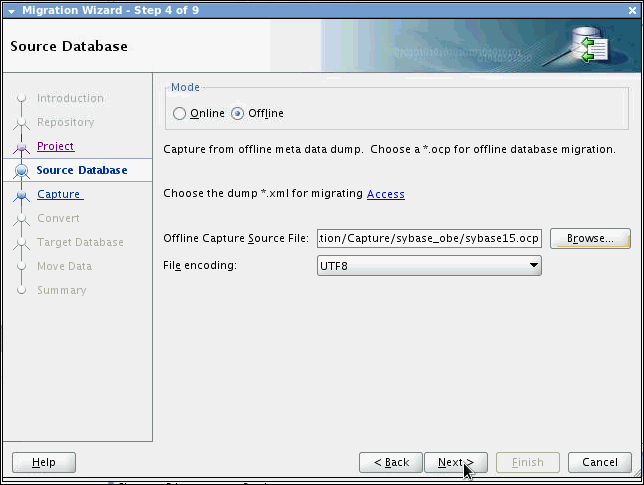The image size is (644, 485).
Task: Click the database migration header icon
Action: tap(590, 45)
